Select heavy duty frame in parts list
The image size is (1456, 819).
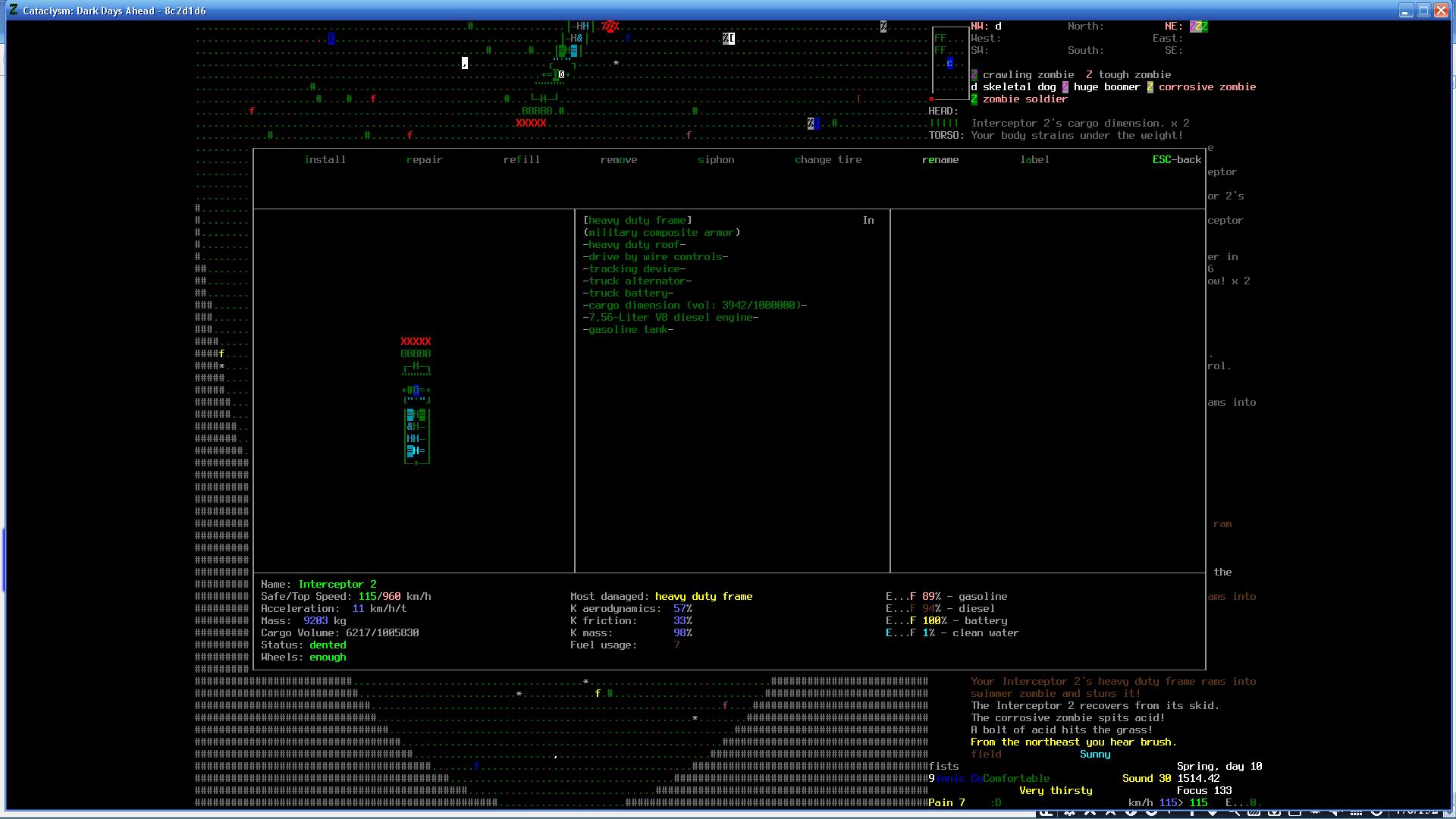point(637,220)
